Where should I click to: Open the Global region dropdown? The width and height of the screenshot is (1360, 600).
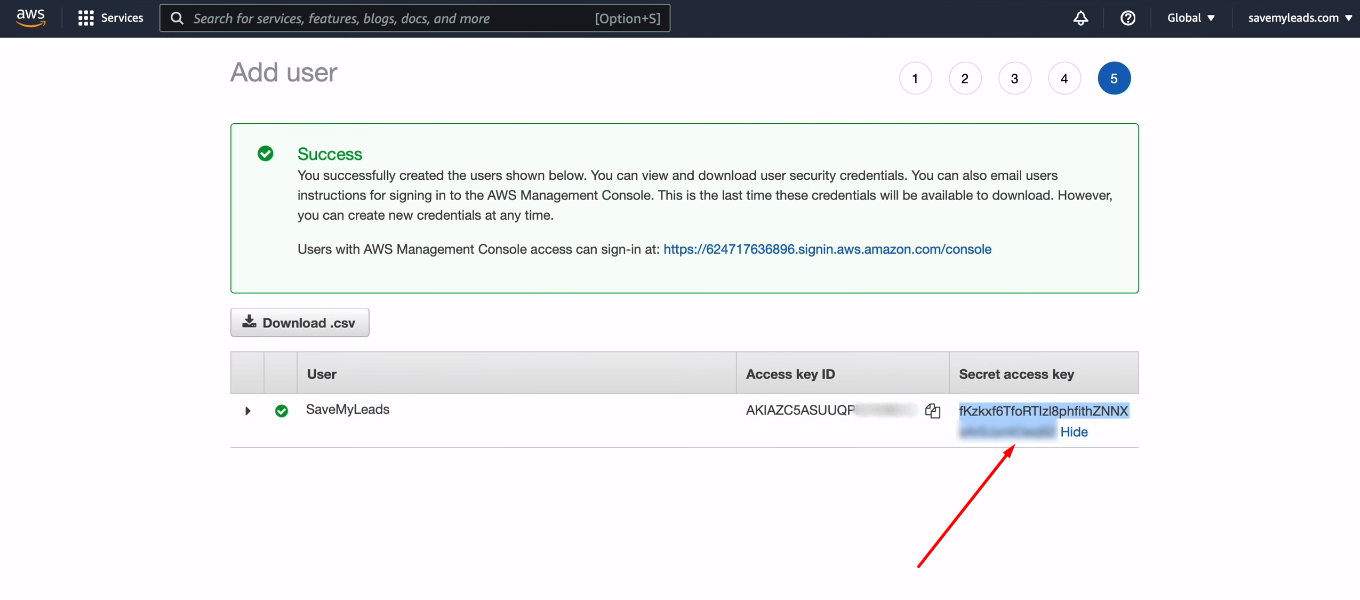[x=1191, y=18]
